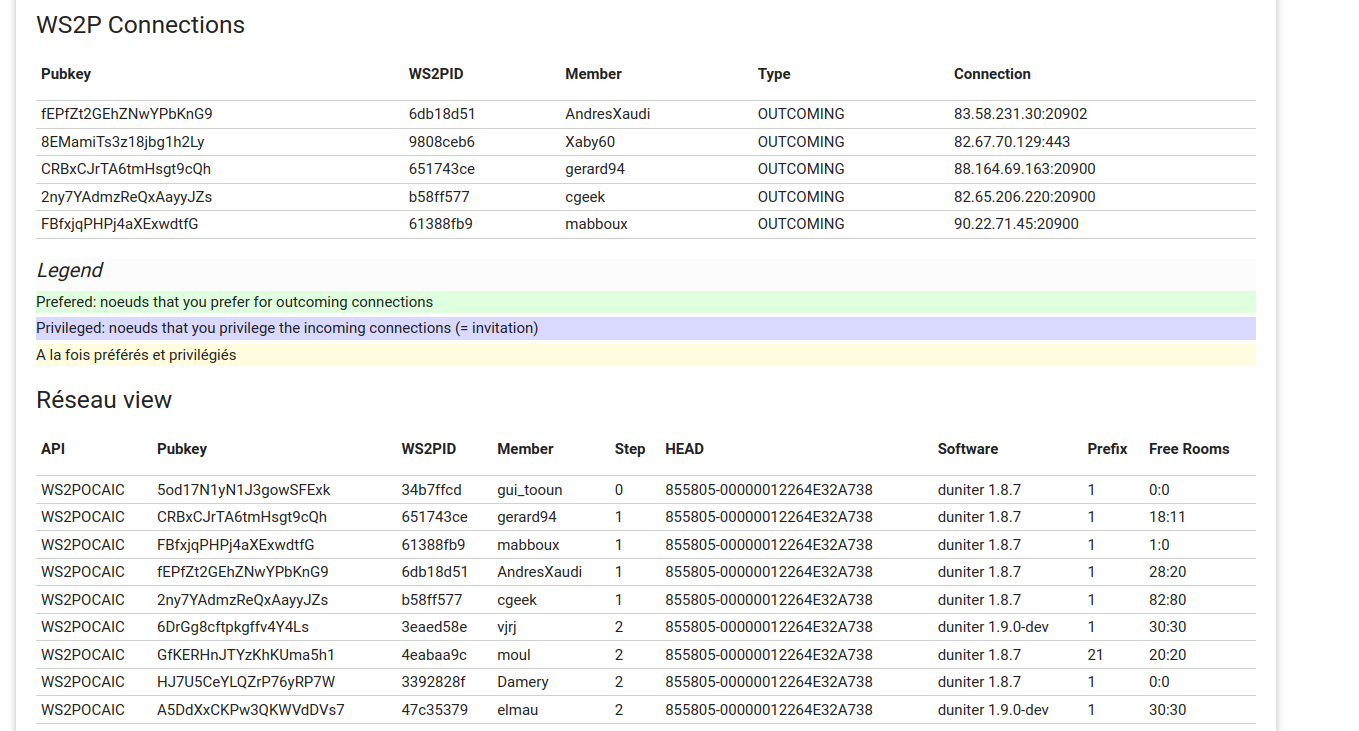The image size is (1359, 731).
Task: Click HEAD value in gui_tooun row
Action: (769, 490)
